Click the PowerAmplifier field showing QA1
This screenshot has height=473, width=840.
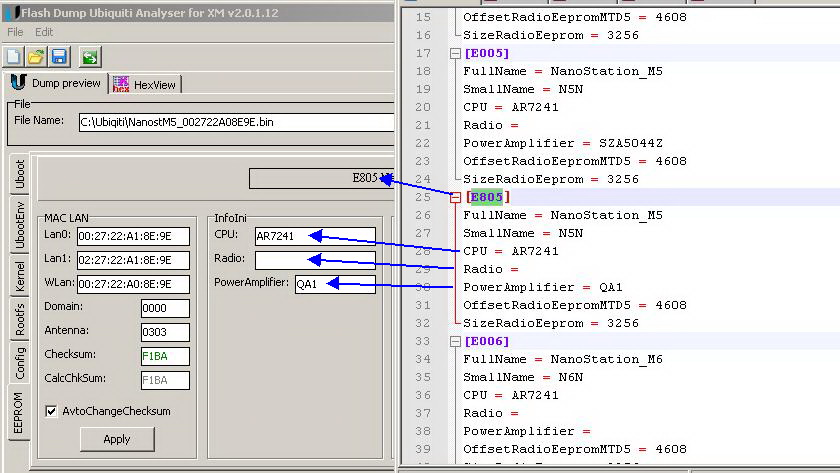coord(335,284)
